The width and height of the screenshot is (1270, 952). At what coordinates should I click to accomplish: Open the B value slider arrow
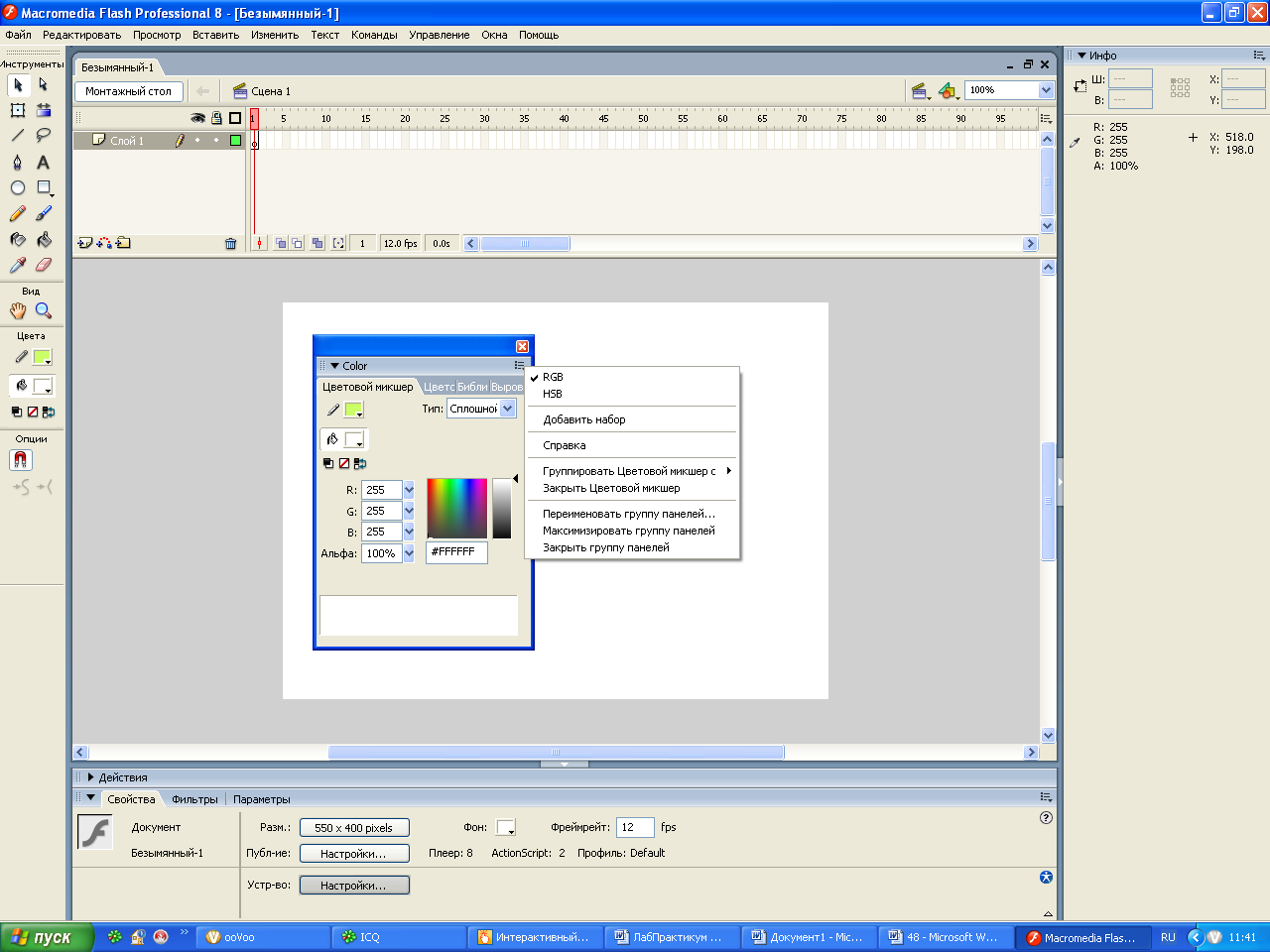(409, 532)
